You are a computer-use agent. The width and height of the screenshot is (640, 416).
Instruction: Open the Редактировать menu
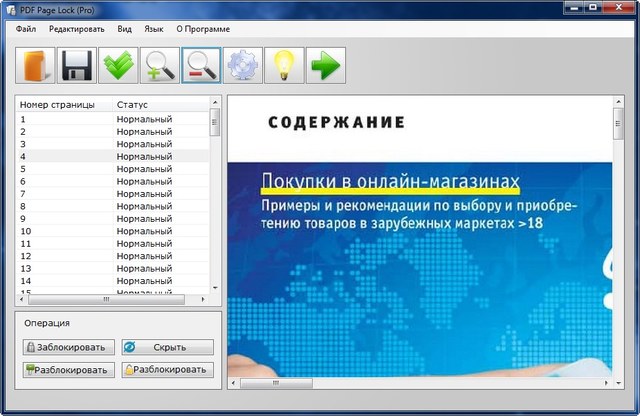[76, 29]
